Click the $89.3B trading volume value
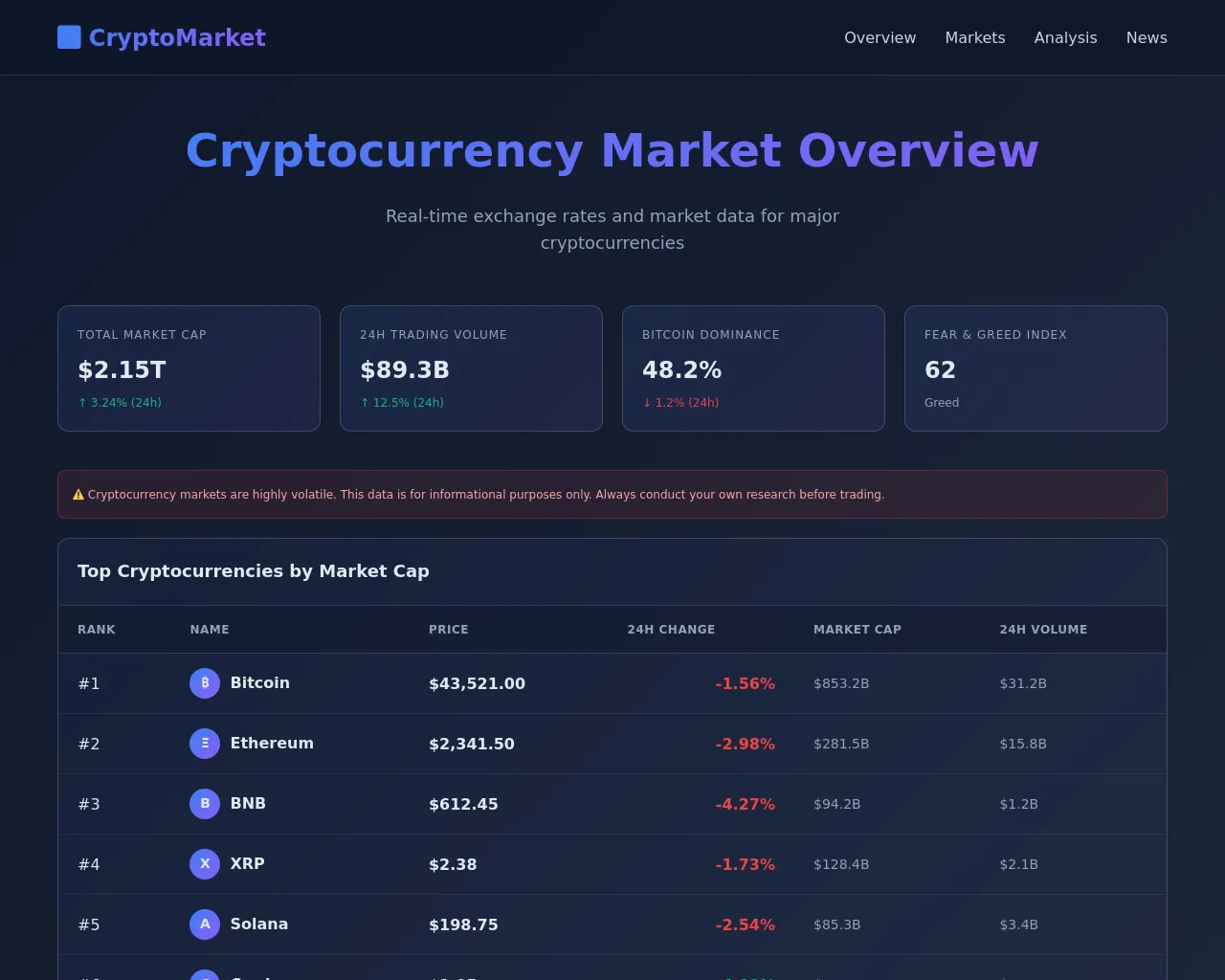The image size is (1225, 980). 405,370
